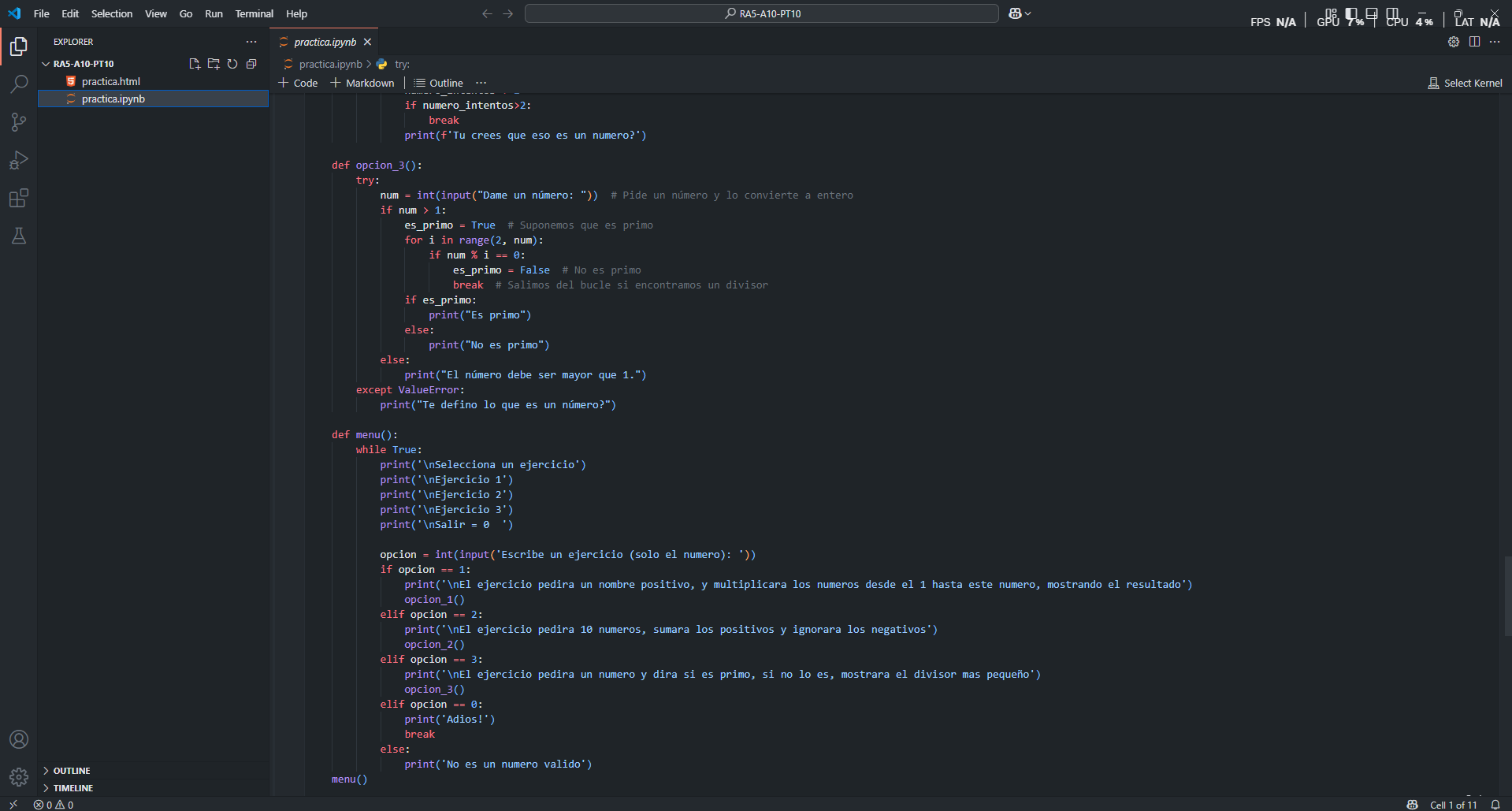Click the 'while True:' code line
This screenshot has height=811, width=1512.
(x=388, y=449)
